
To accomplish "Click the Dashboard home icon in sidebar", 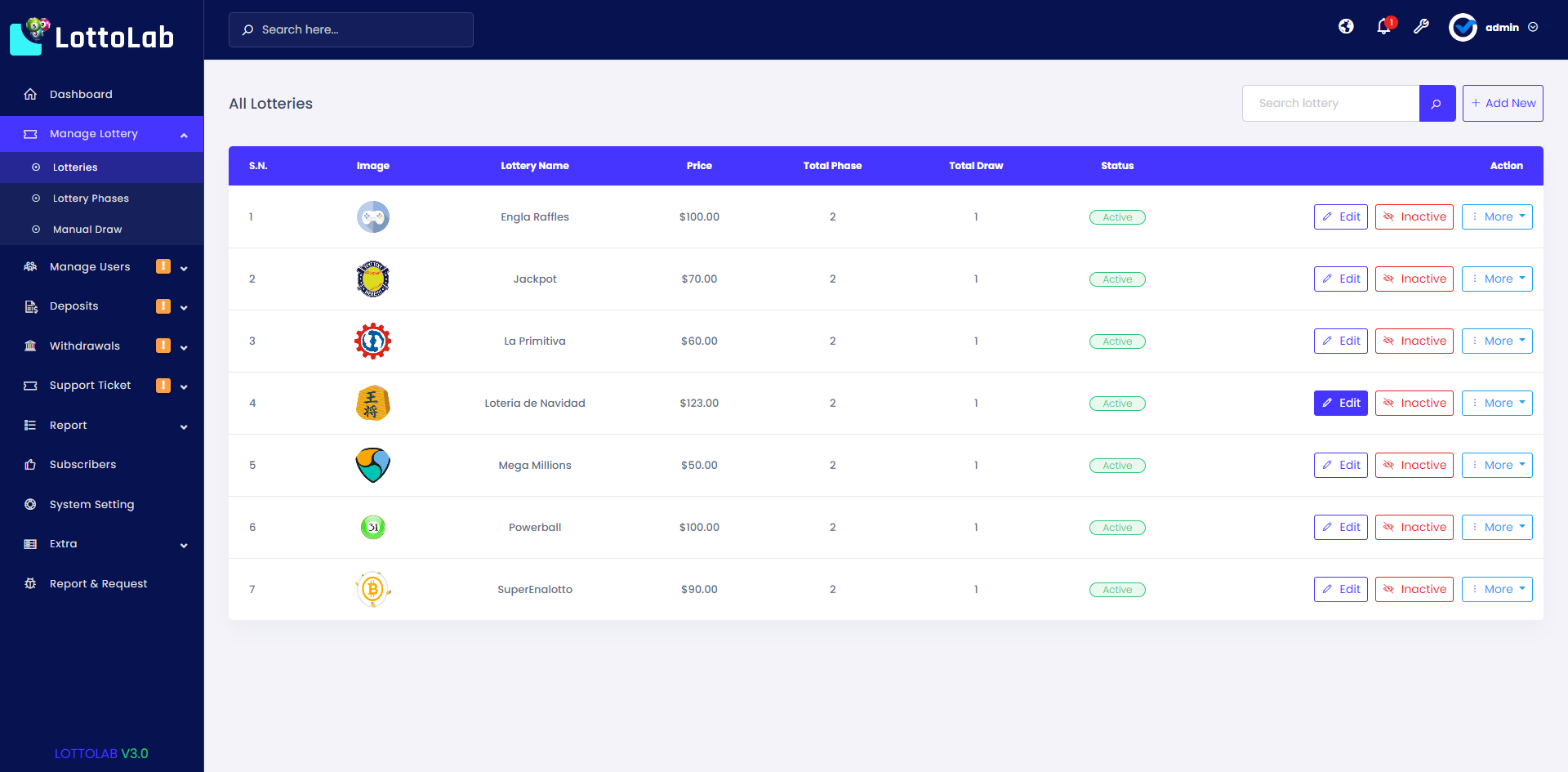I will tap(31, 94).
